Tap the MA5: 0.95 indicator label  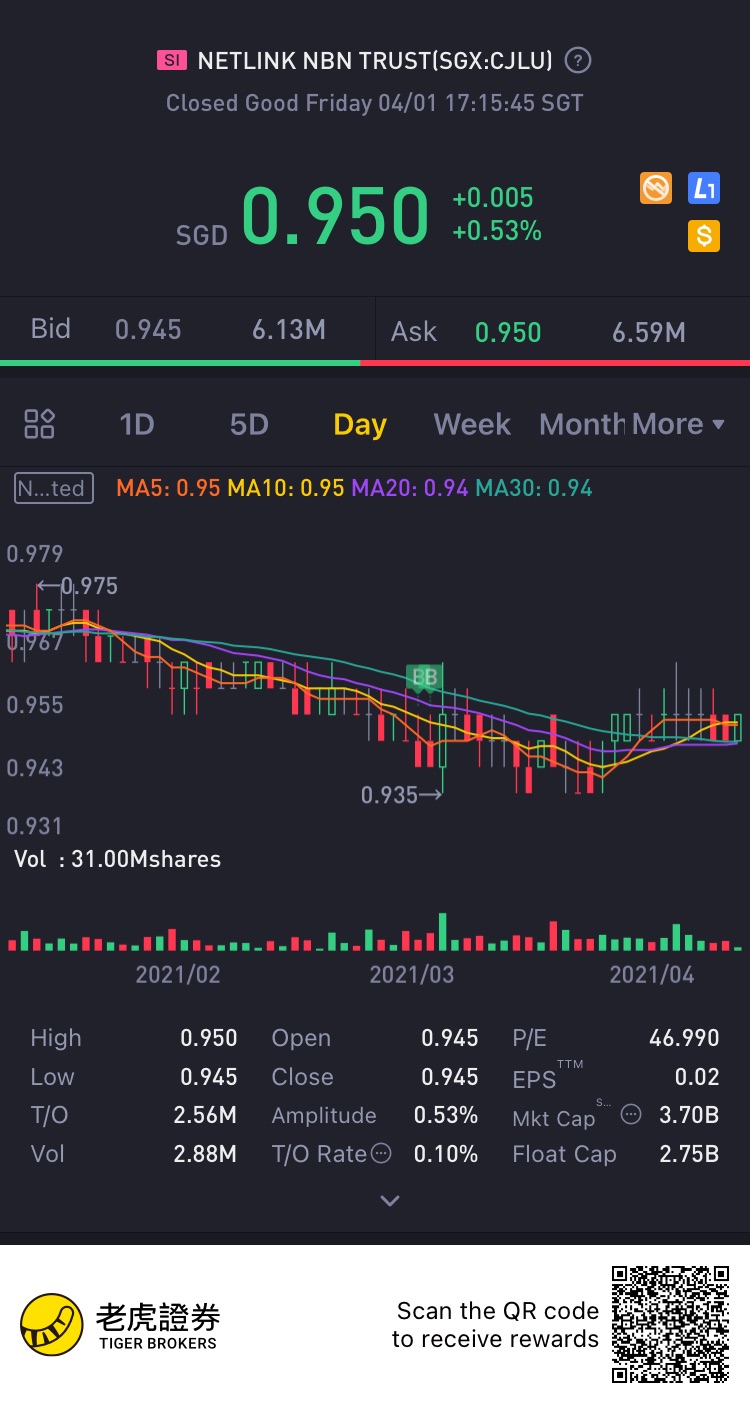168,488
